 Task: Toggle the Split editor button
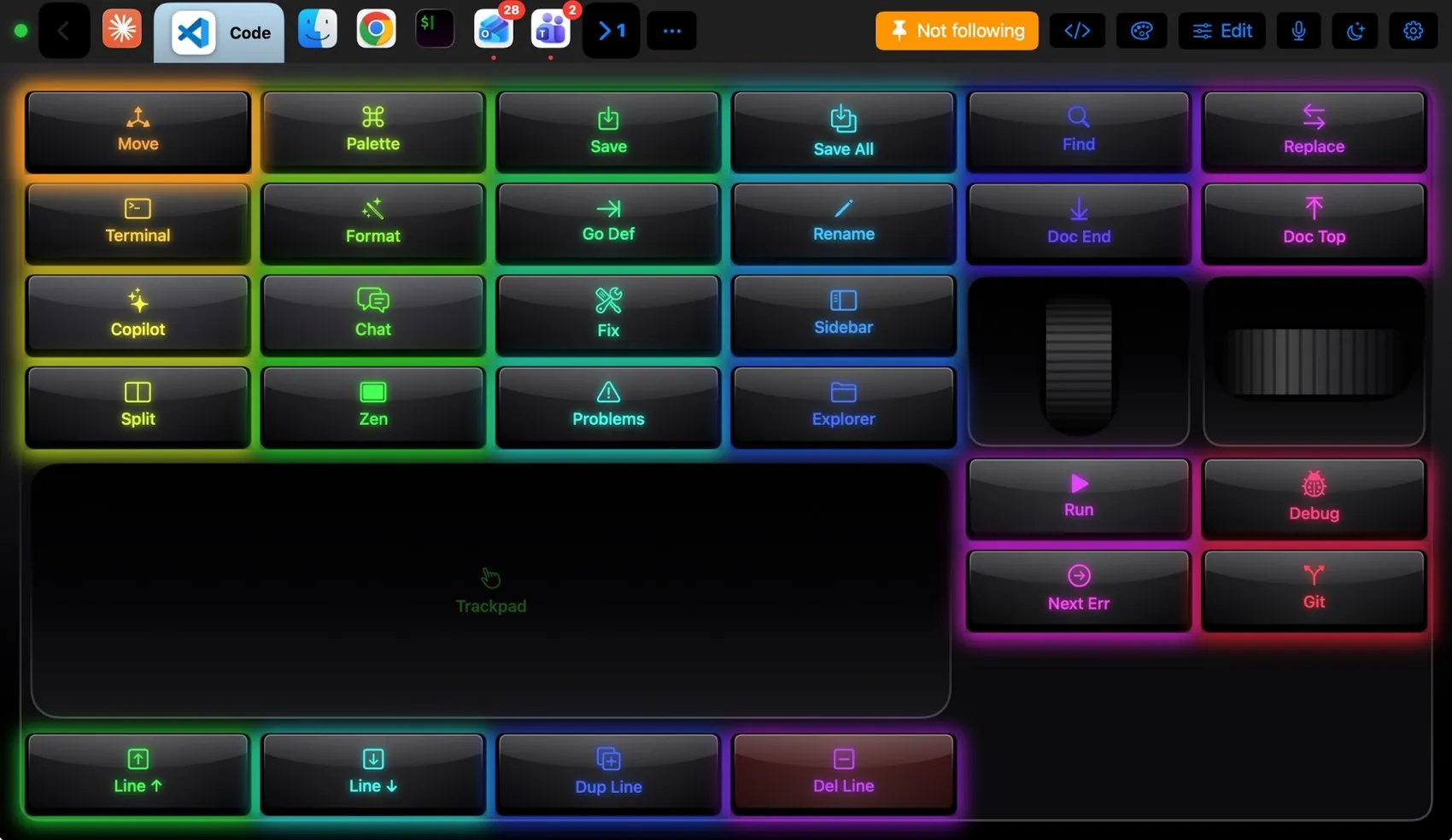coord(138,406)
